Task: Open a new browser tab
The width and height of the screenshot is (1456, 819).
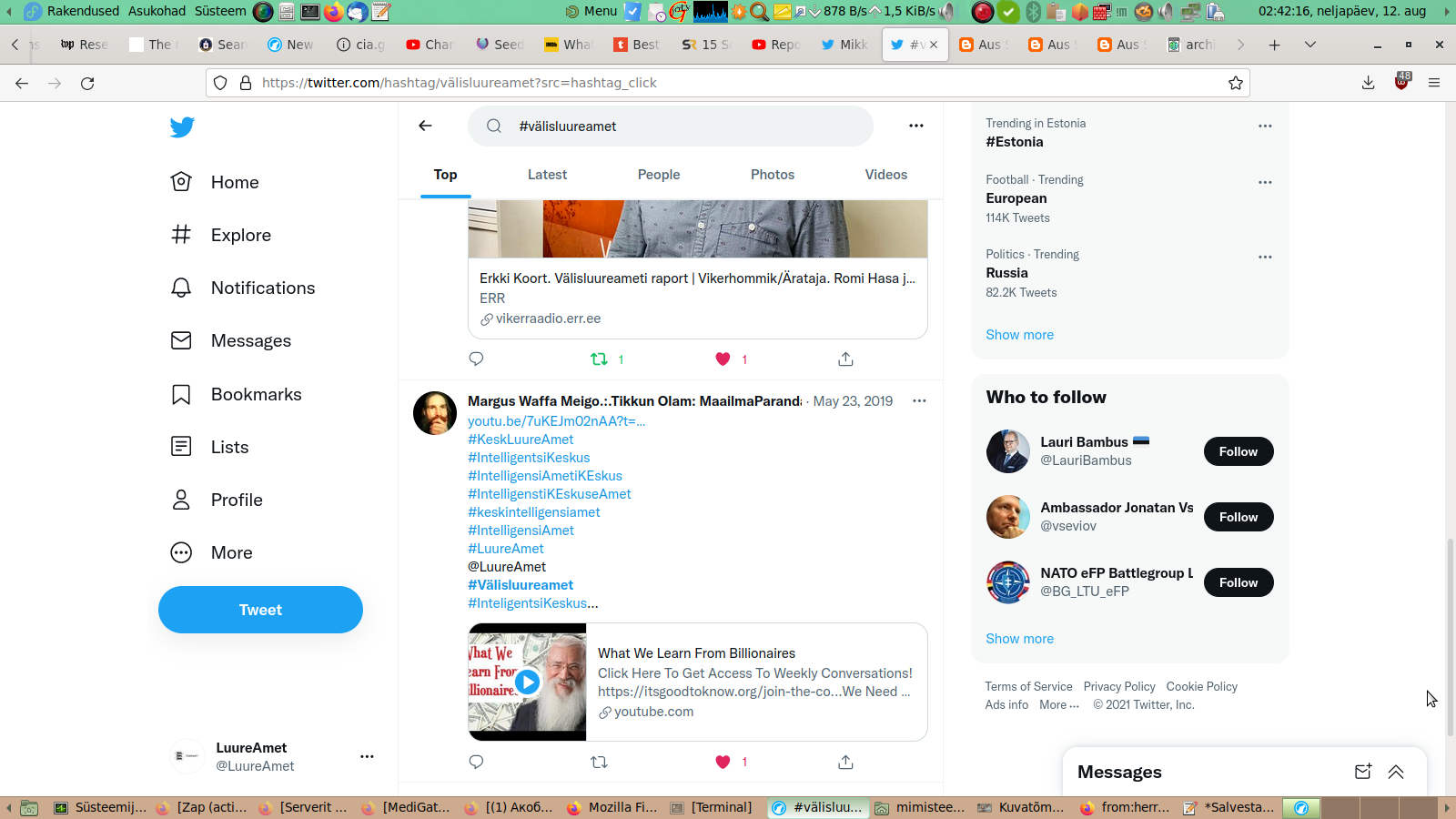Action: 1274,45
